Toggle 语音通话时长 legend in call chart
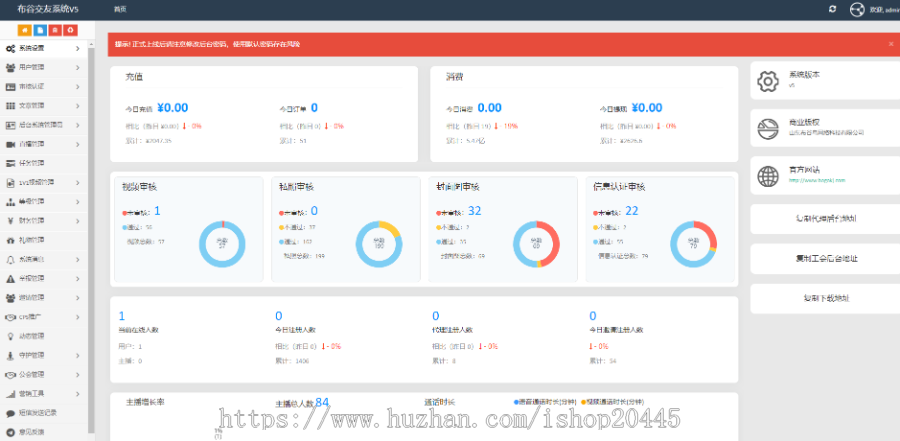The height and width of the screenshot is (441, 900). point(546,402)
